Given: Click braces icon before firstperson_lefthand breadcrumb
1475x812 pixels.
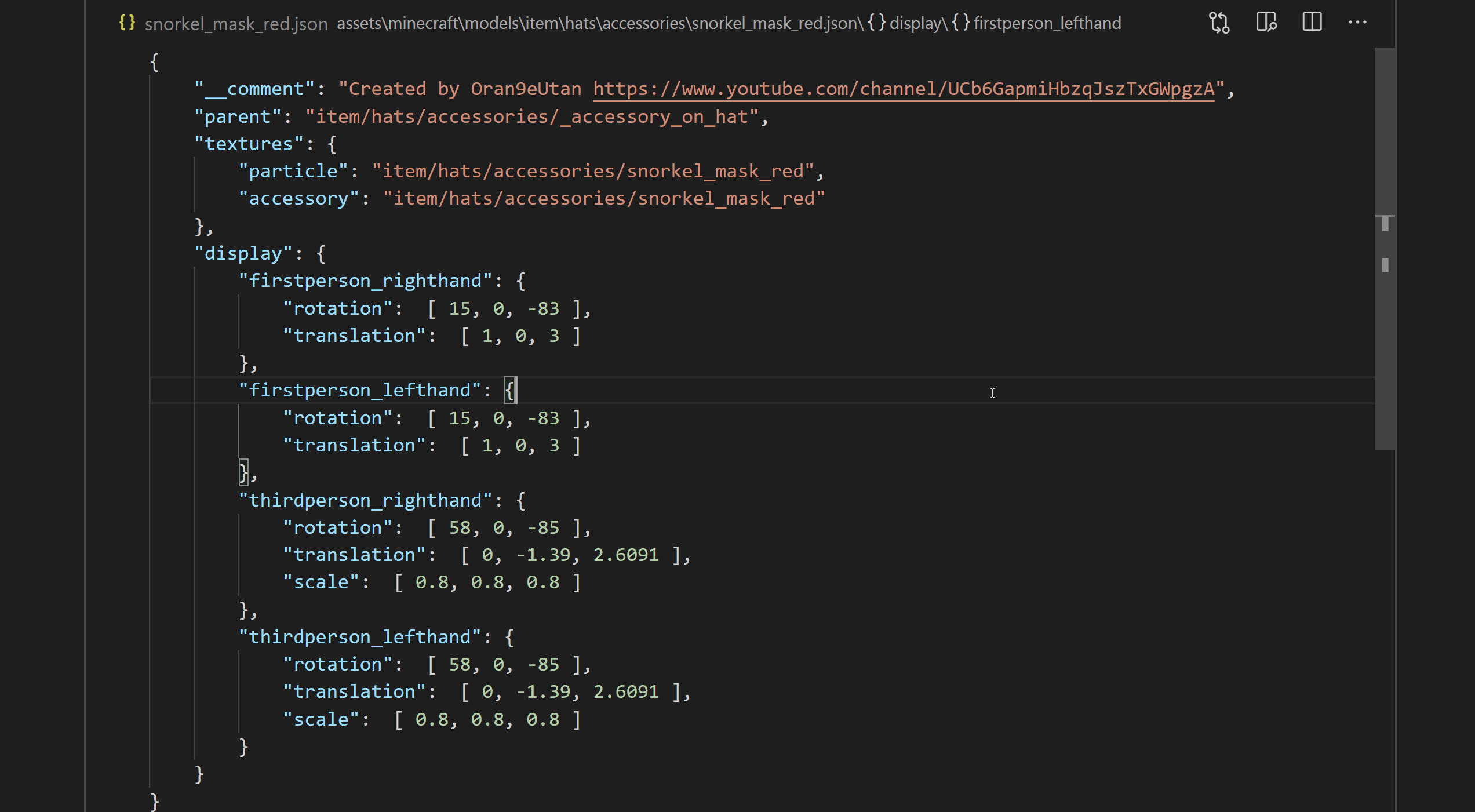Looking at the screenshot, I should [x=960, y=23].
